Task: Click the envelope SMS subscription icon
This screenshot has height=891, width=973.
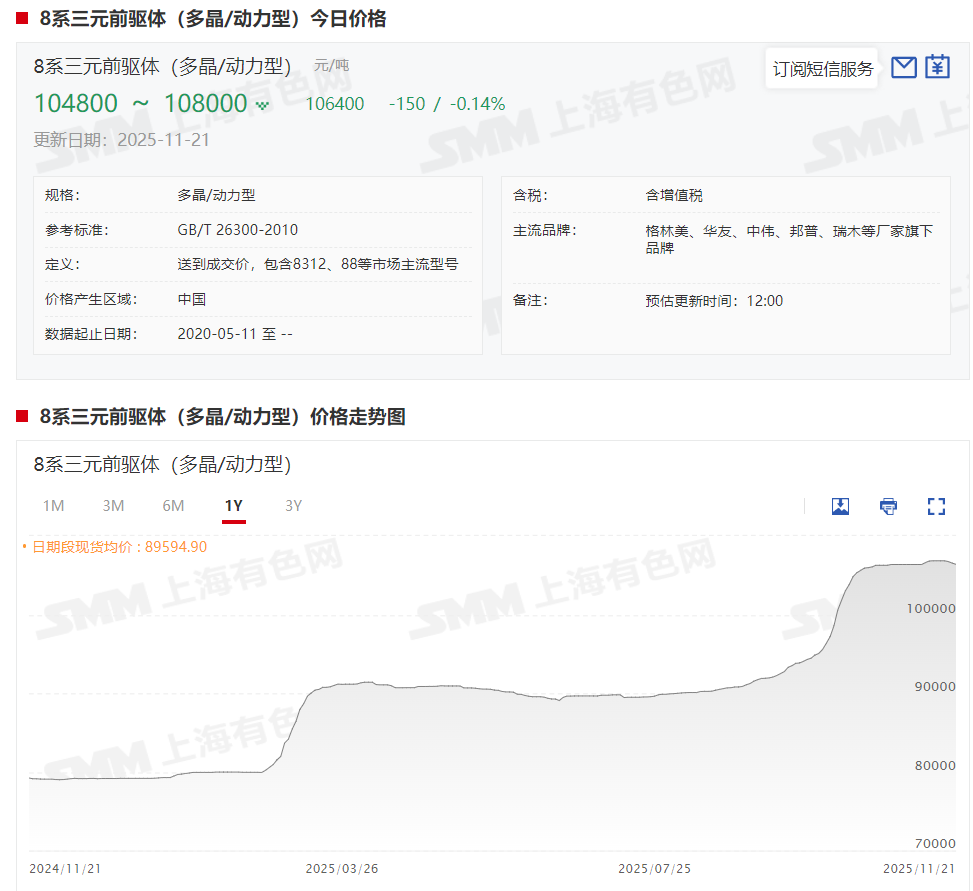Action: tap(904, 67)
